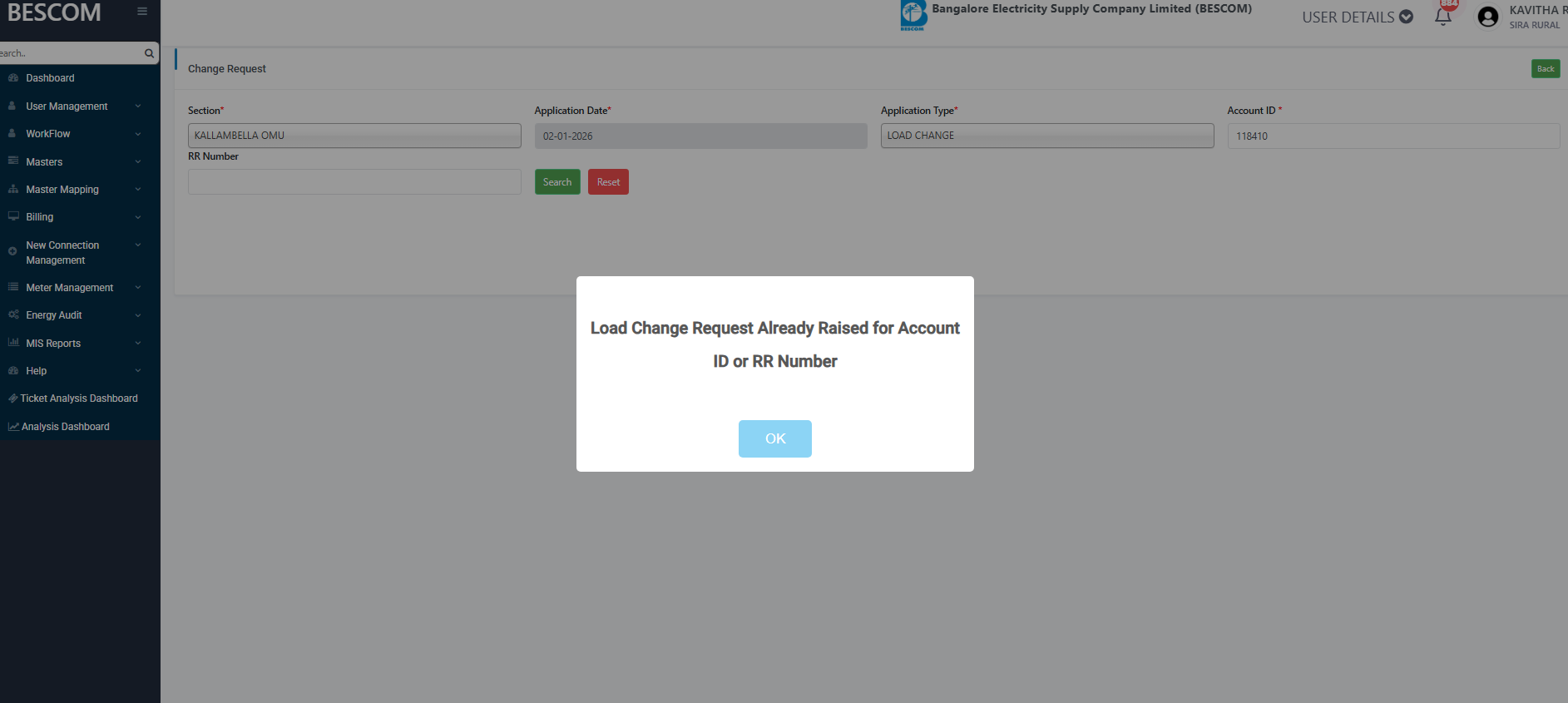Click the Ticket Analysis Dashboard icon

pos(13,399)
